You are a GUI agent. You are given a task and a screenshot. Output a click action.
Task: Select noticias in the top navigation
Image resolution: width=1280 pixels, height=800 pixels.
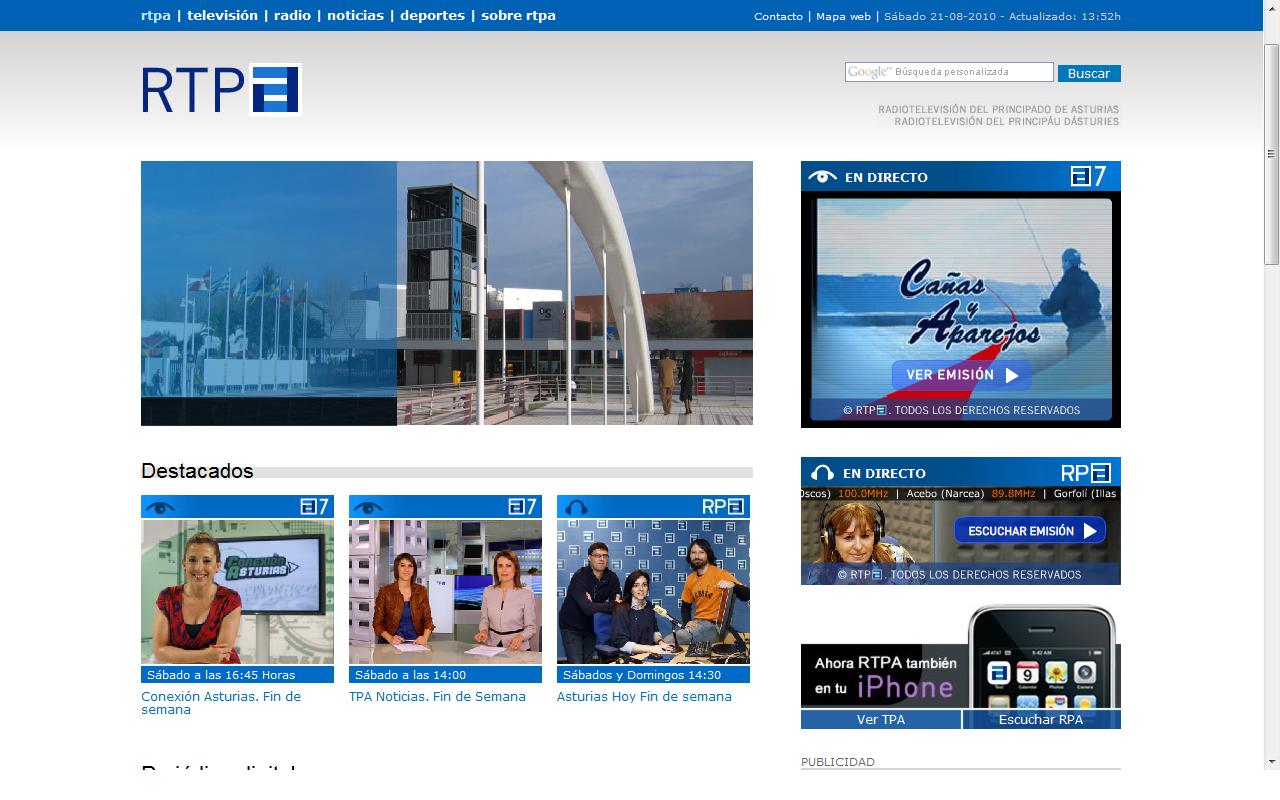pyautogui.click(x=355, y=16)
